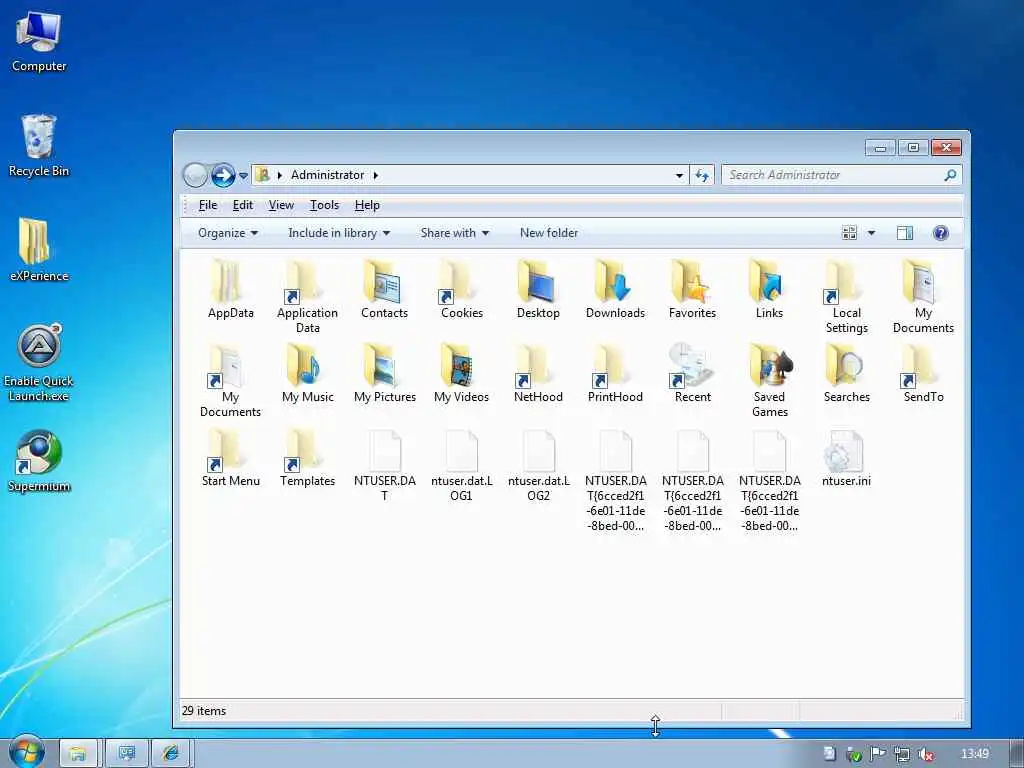Open the My Pictures folder
1024x768 pixels.
pyautogui.click(x=384, y=373)
